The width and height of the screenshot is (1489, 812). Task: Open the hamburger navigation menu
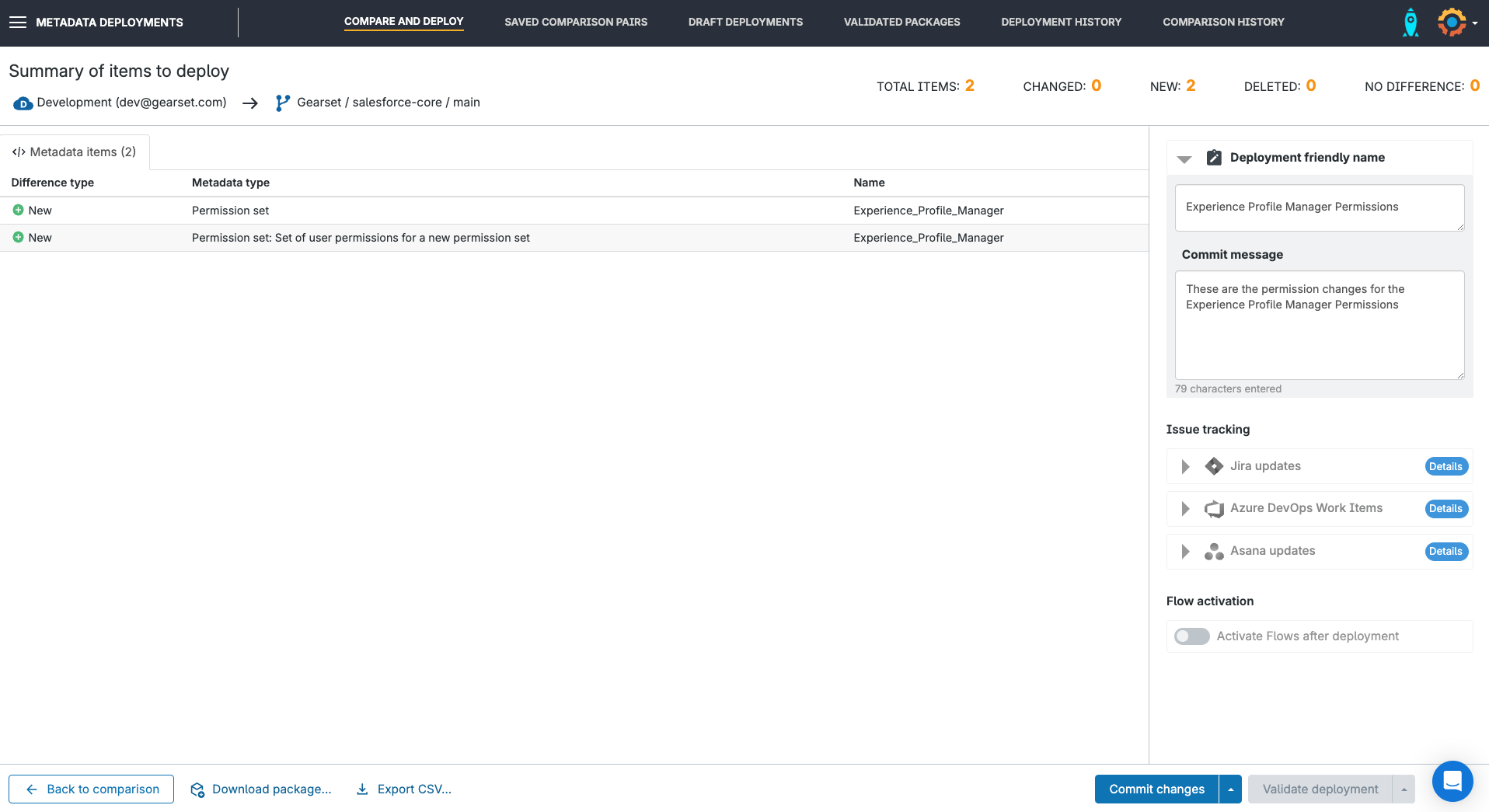18,23
